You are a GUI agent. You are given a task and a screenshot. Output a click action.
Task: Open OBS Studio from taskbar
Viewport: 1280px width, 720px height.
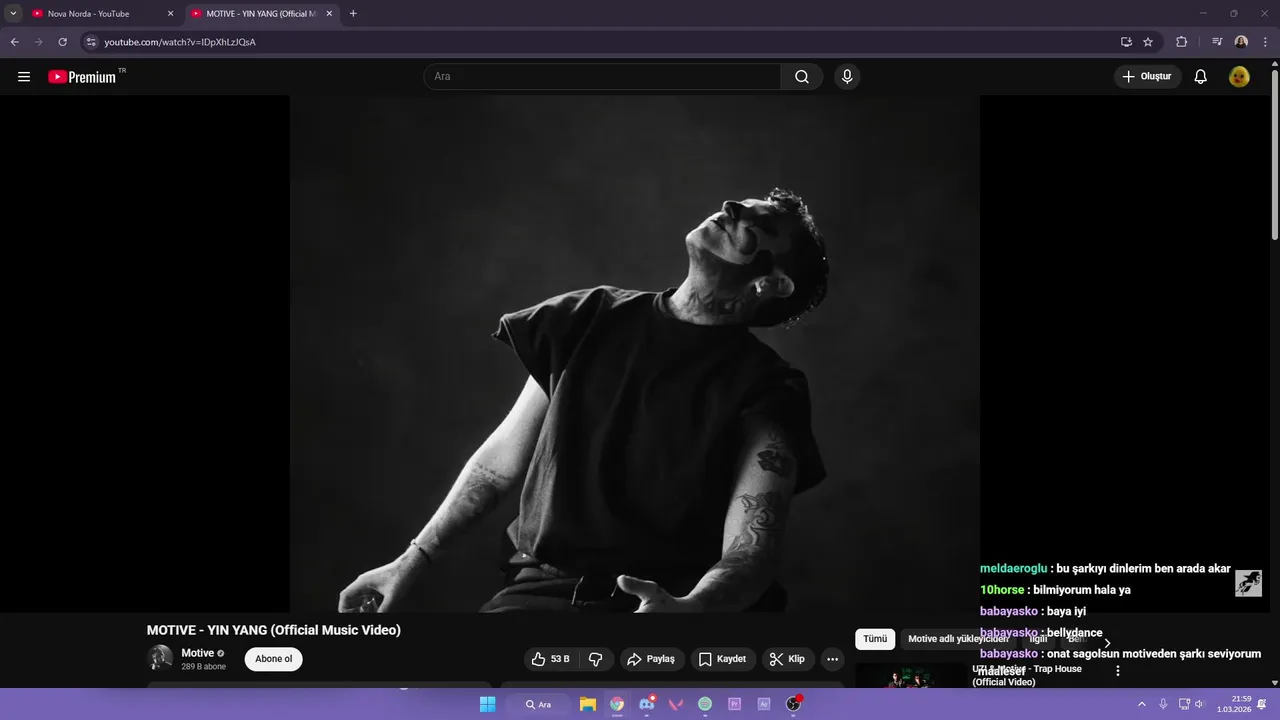coord(793,704)
